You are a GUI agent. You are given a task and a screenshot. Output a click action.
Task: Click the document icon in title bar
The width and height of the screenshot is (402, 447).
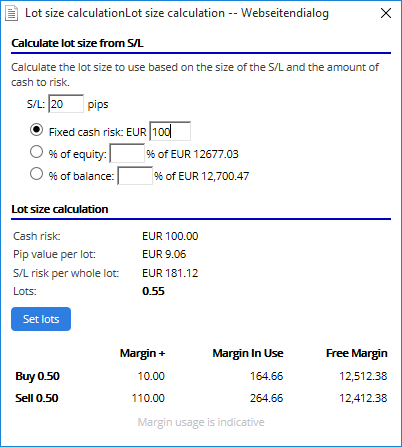[x=12, y=13]
